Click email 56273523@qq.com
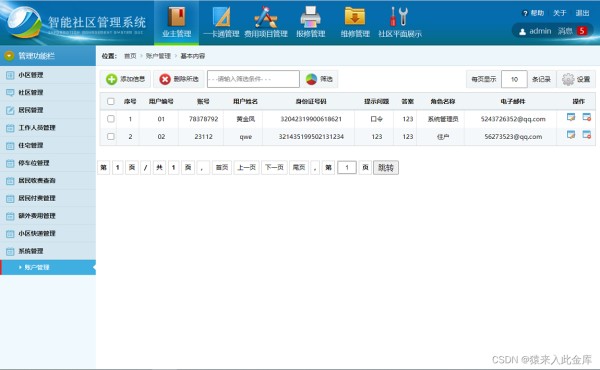This screenshot has height=370, width=600. coord(513,137)
